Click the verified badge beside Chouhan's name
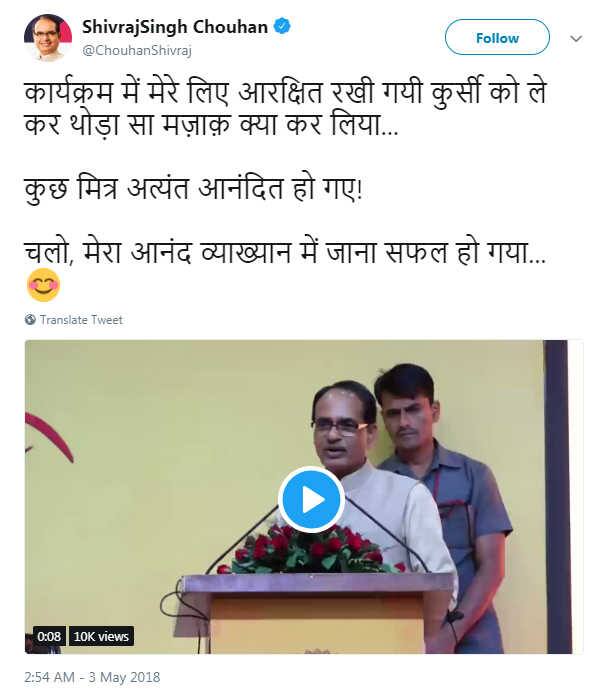The image size is (609, 692). tap(282, 26)
